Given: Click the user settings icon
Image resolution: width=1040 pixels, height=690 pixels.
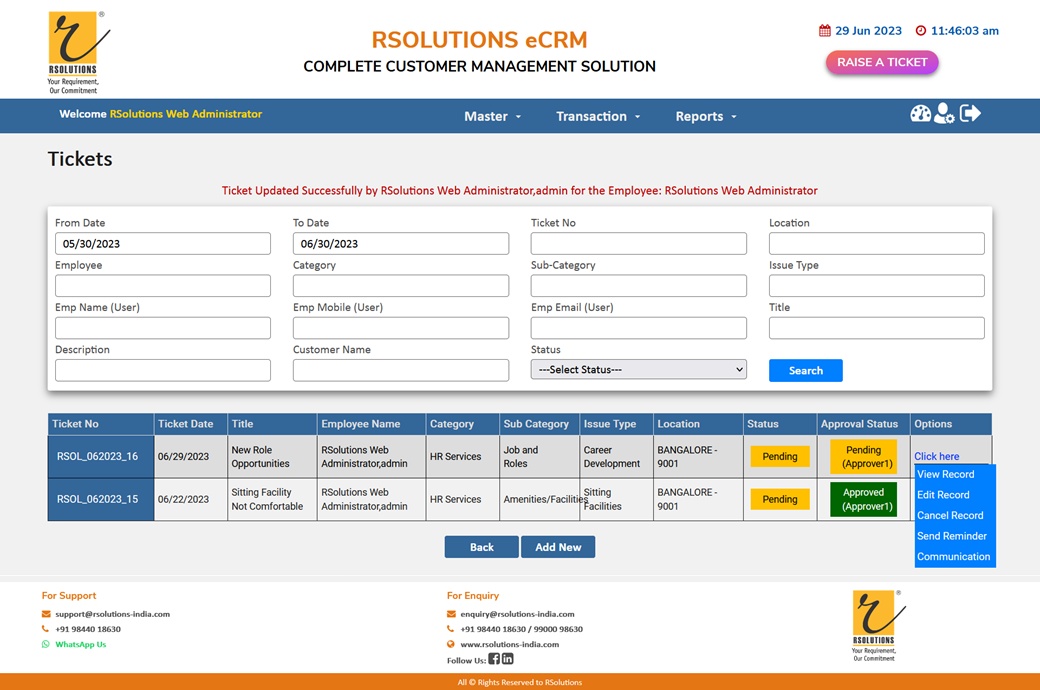Looking at the screenshot, I should coord(944,114).
